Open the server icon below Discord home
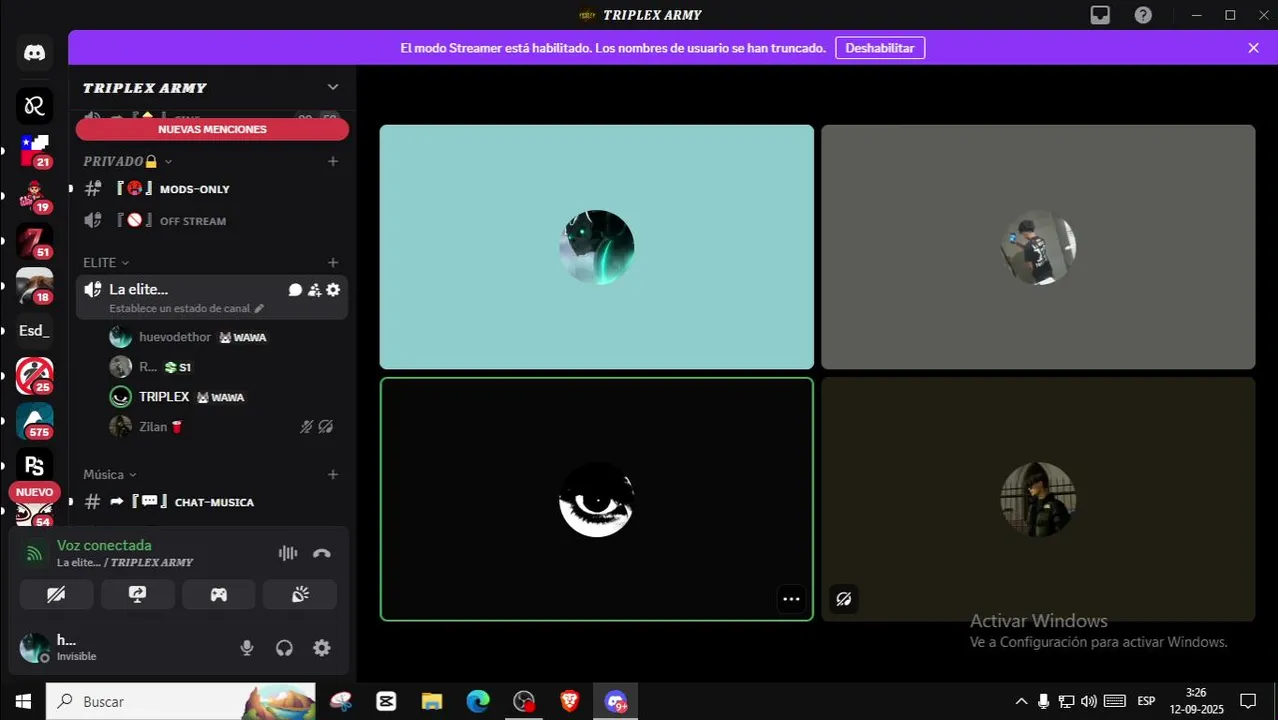Viewport: 1278px width, 720px height. 35,105
